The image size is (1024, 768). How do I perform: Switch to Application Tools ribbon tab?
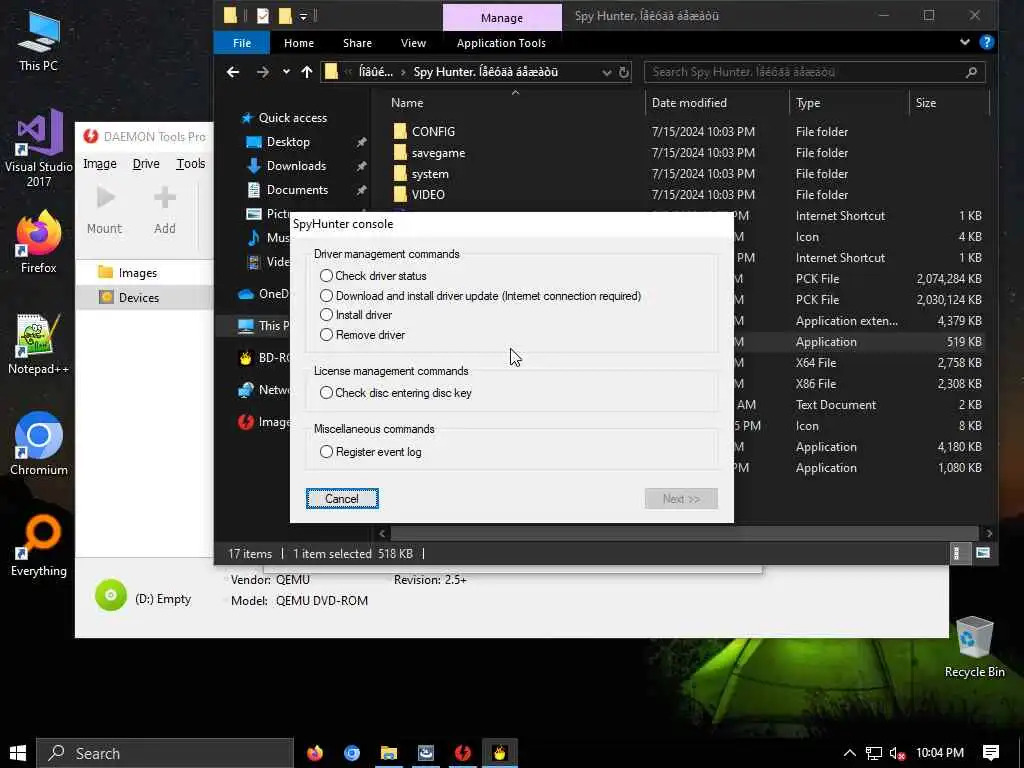501,43
